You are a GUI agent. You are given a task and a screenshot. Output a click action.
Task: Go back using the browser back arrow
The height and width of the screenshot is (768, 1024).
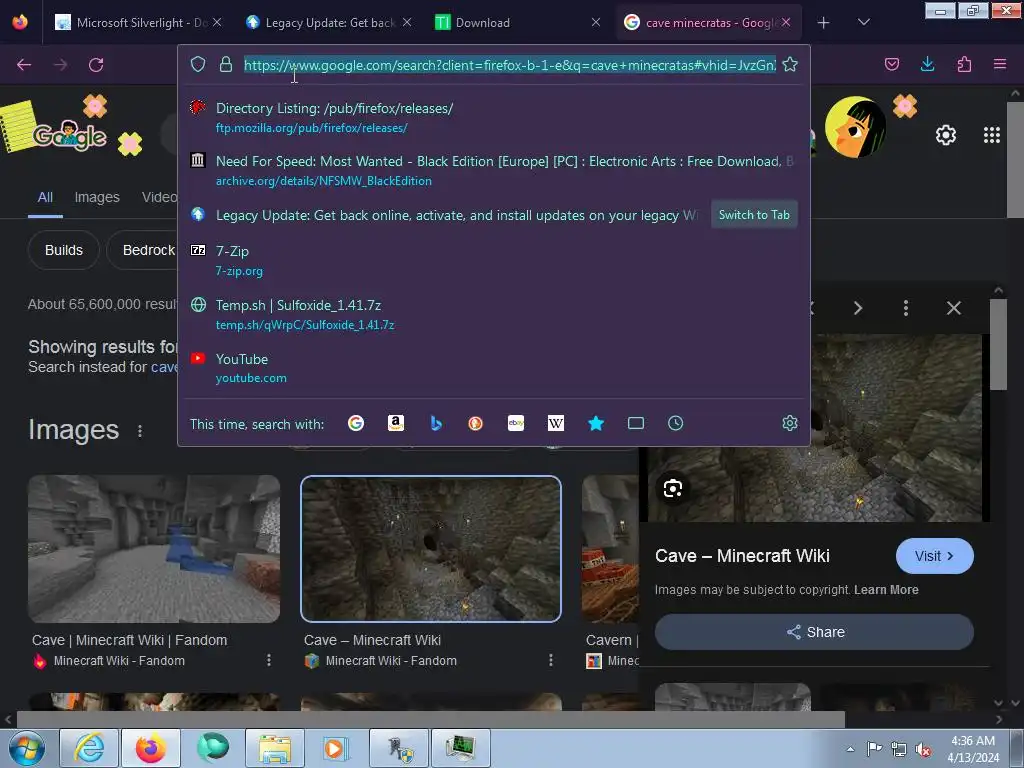tap(24, 65)
